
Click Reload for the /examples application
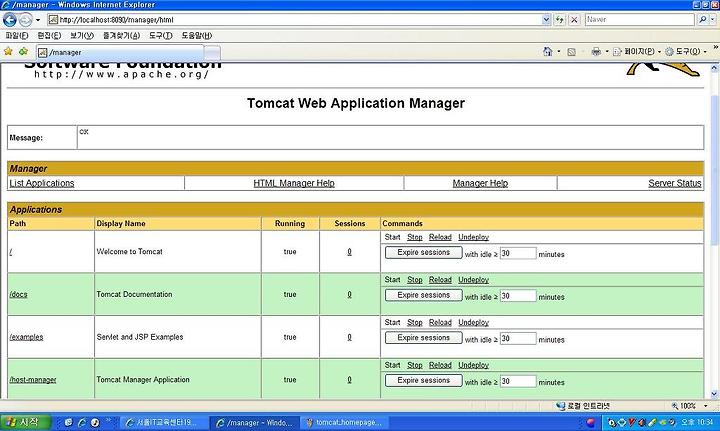pos(440,322)
